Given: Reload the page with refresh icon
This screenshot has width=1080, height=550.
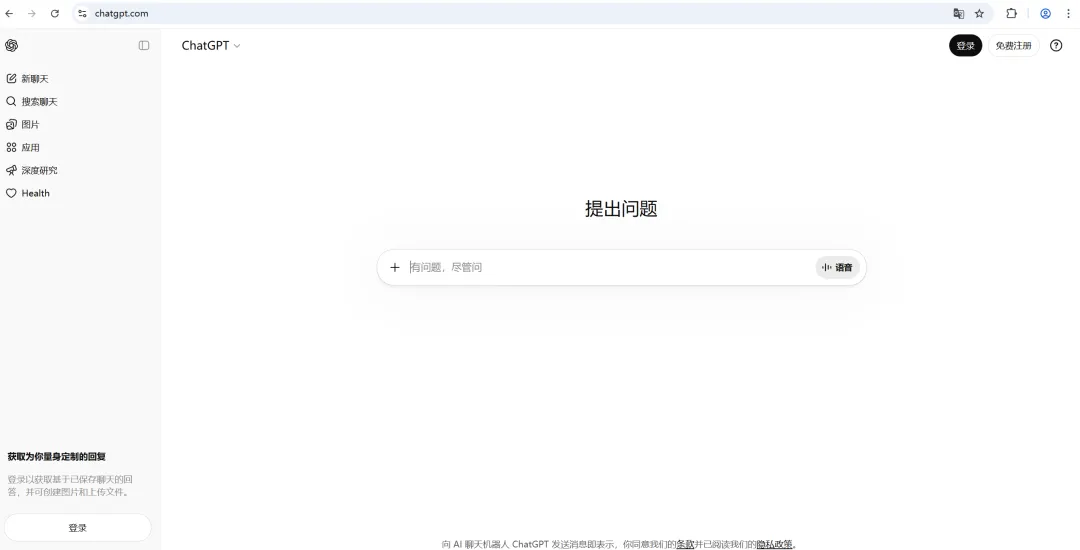Looking at the screenshot, I should click(54, 13).
